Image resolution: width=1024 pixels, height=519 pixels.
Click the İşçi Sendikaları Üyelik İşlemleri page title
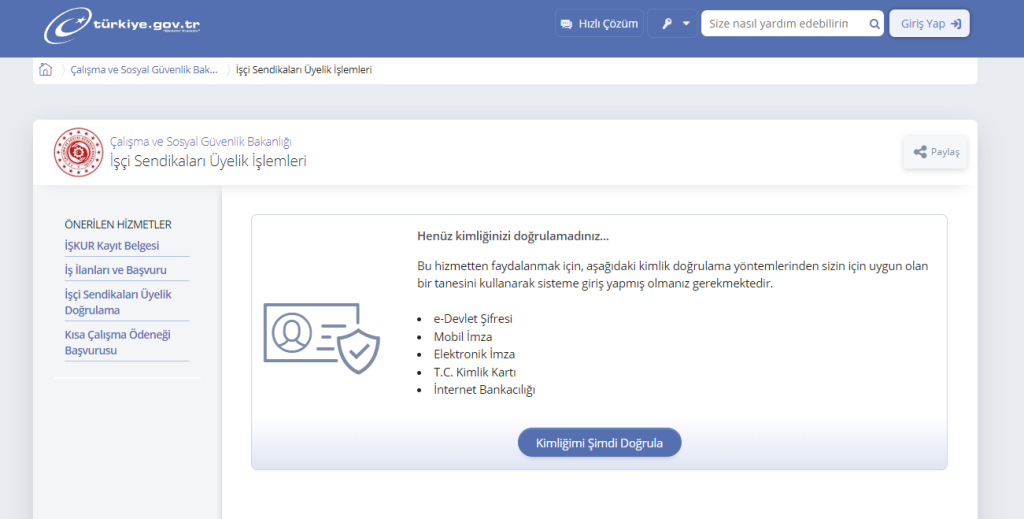[208, 161]
